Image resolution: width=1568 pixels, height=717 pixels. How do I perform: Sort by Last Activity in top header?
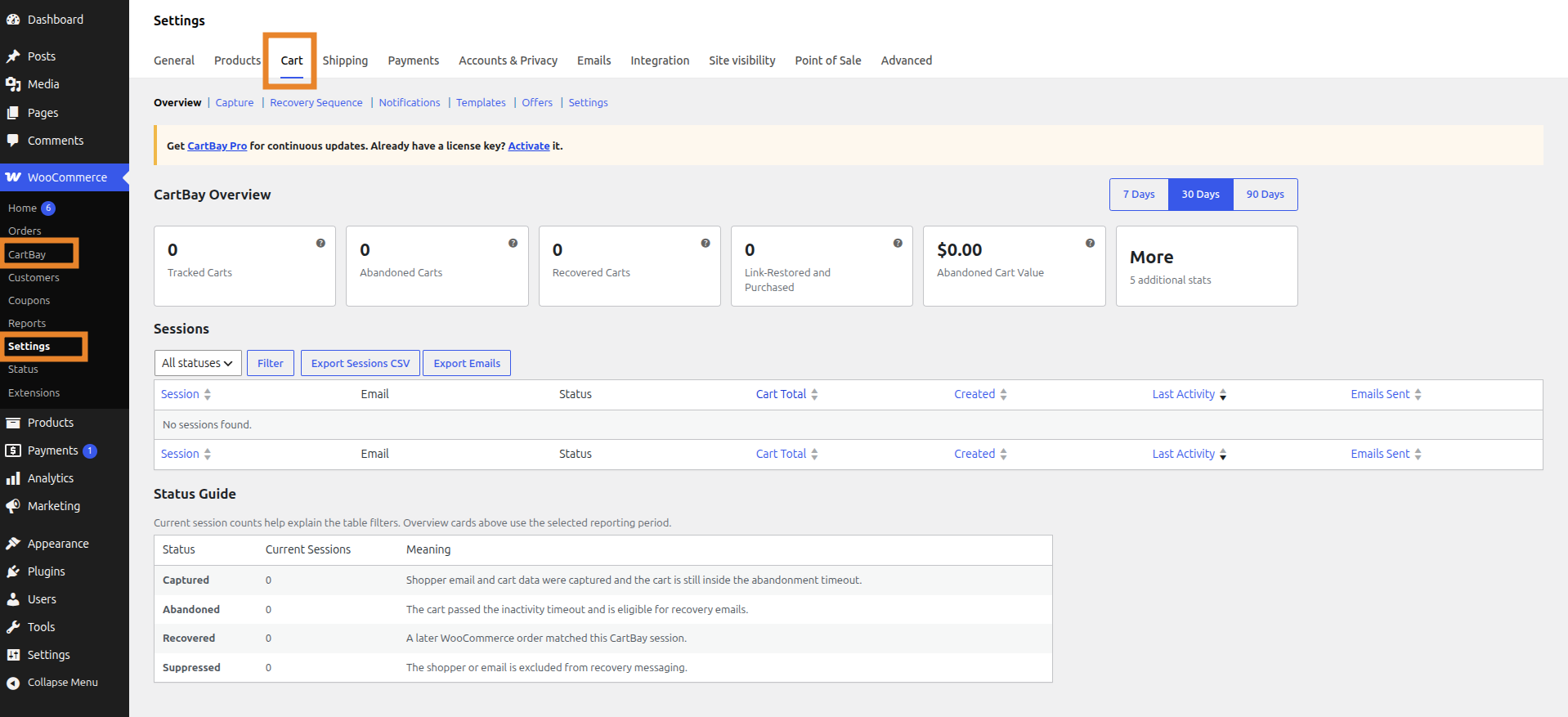click(x=1189, y=394)
